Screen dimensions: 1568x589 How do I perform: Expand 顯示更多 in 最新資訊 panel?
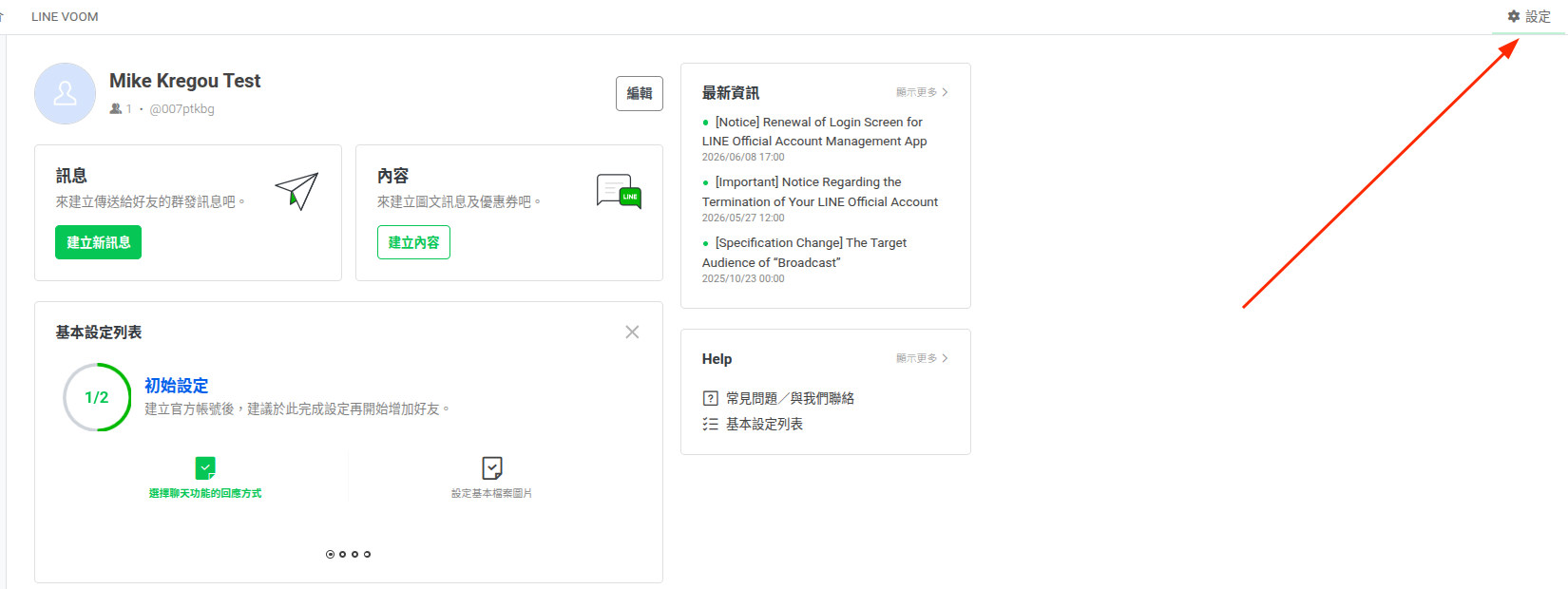[922, 92]
